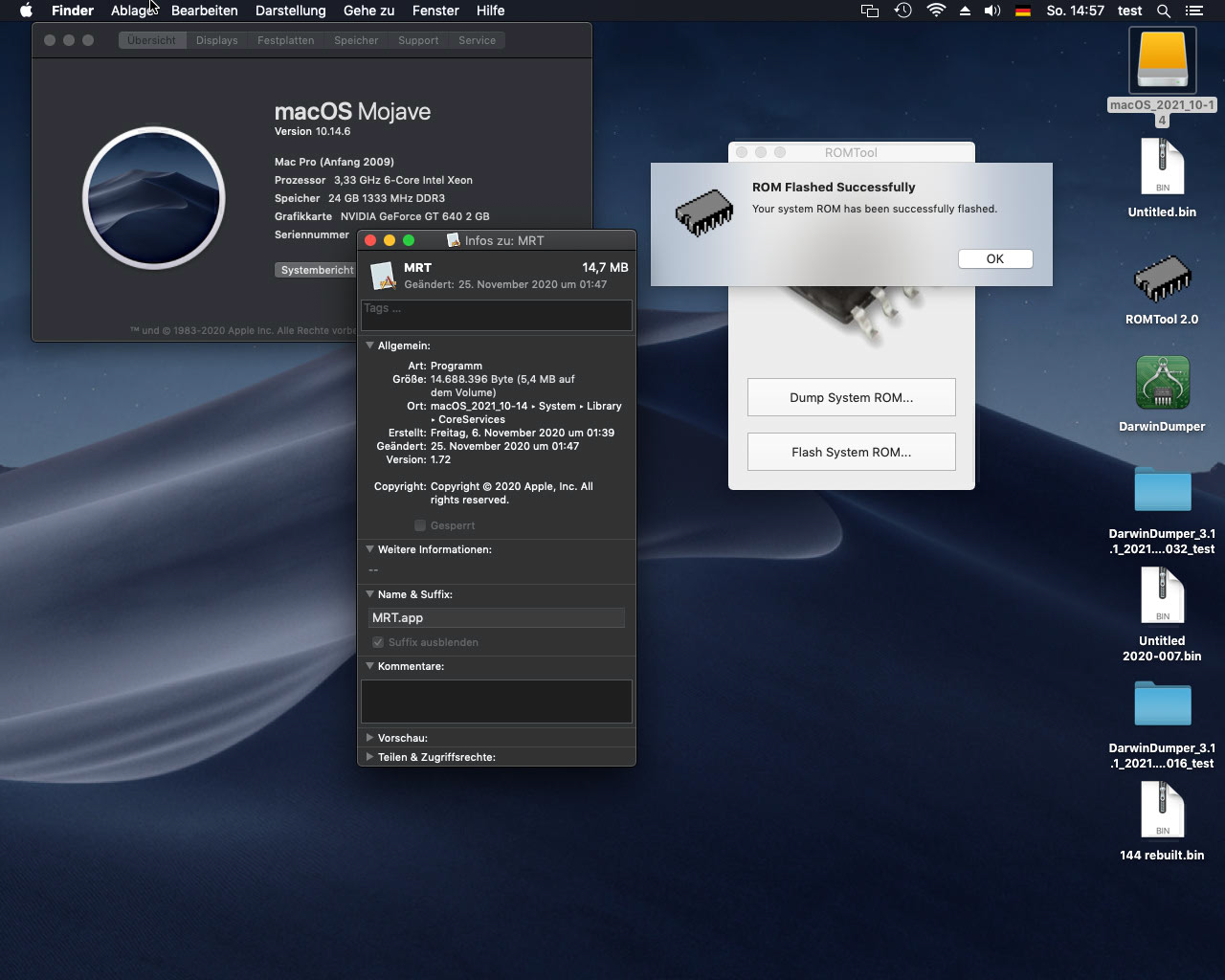Switch to the Speicher tab
1225x980 pixels.
[356, 40]
